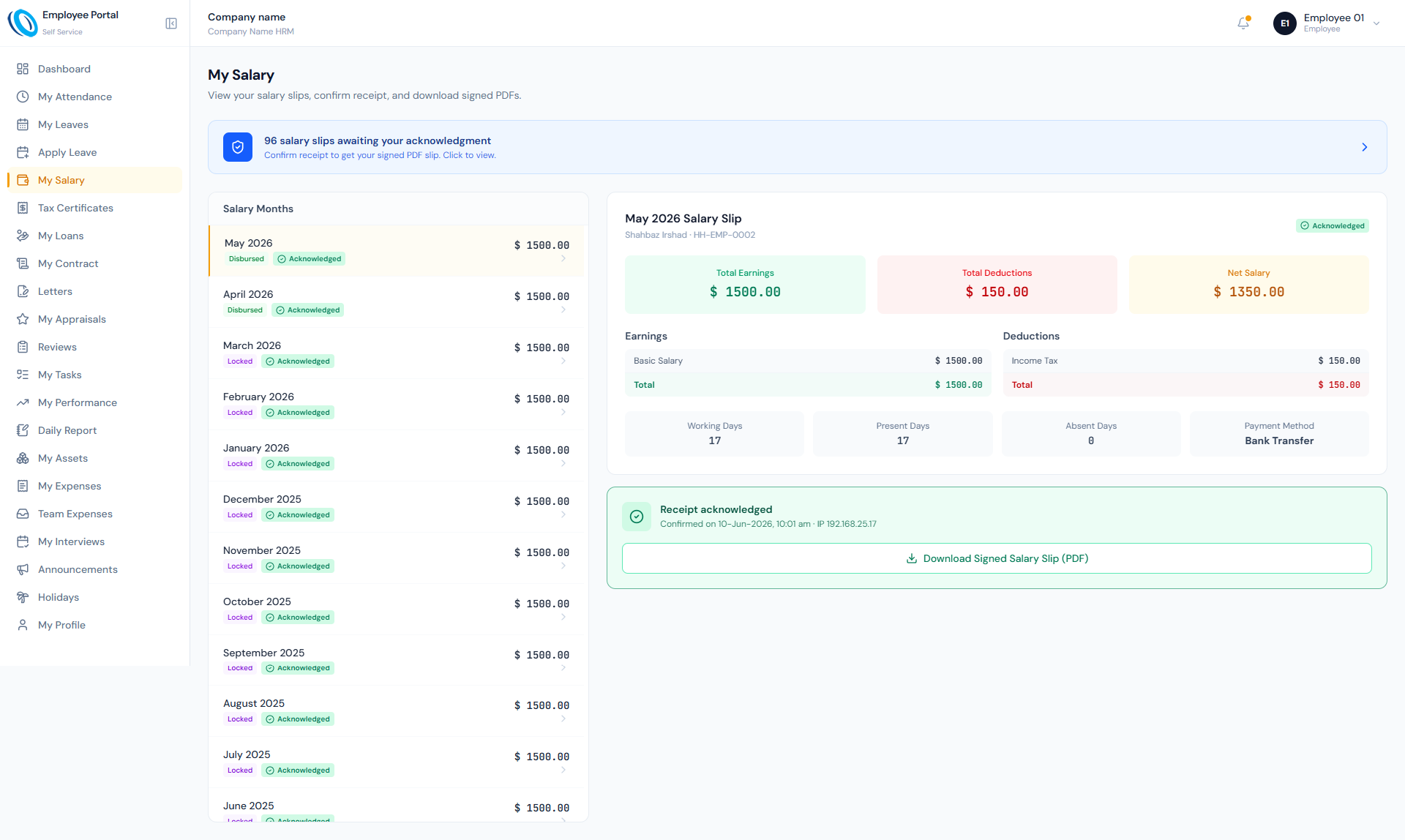Click Absent Days 0 tile
This screenshot has height=840, width=1405.
click(x=1091, y=434)
